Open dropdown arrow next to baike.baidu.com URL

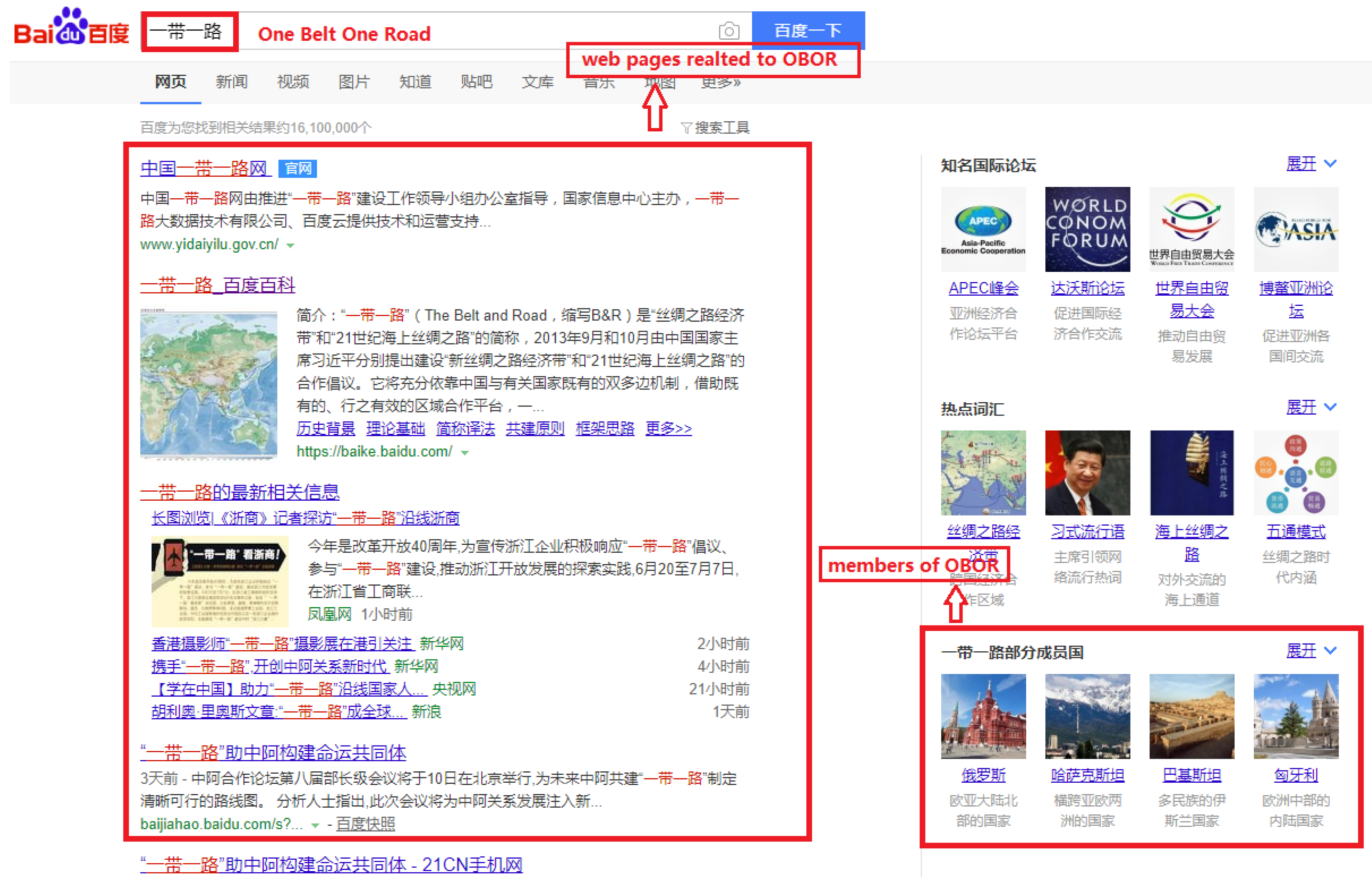pos(464,453)
